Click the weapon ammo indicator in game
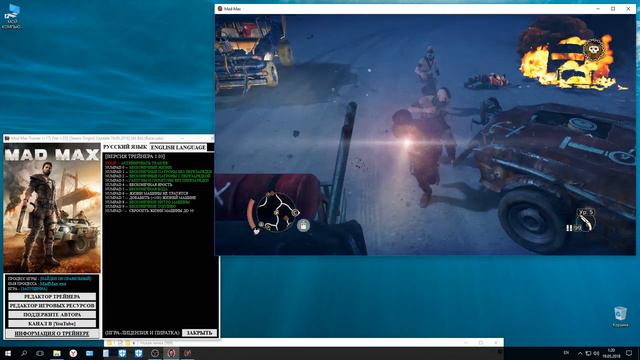This screenshot has width=640, height=360. pyautogui.click(x=581, y=221)
